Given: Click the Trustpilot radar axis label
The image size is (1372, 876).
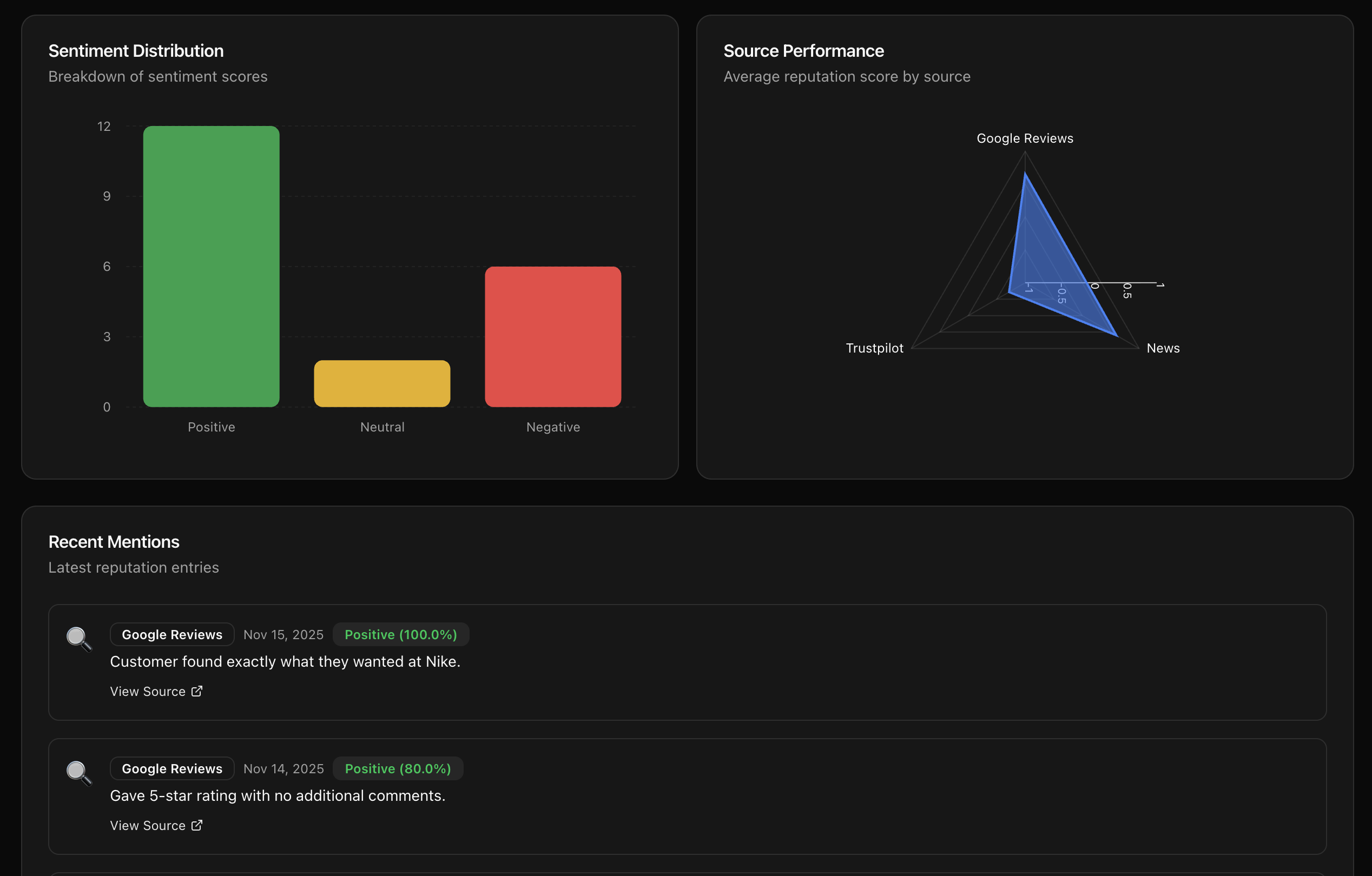Looking at the screenshot, I should point(874,348).
